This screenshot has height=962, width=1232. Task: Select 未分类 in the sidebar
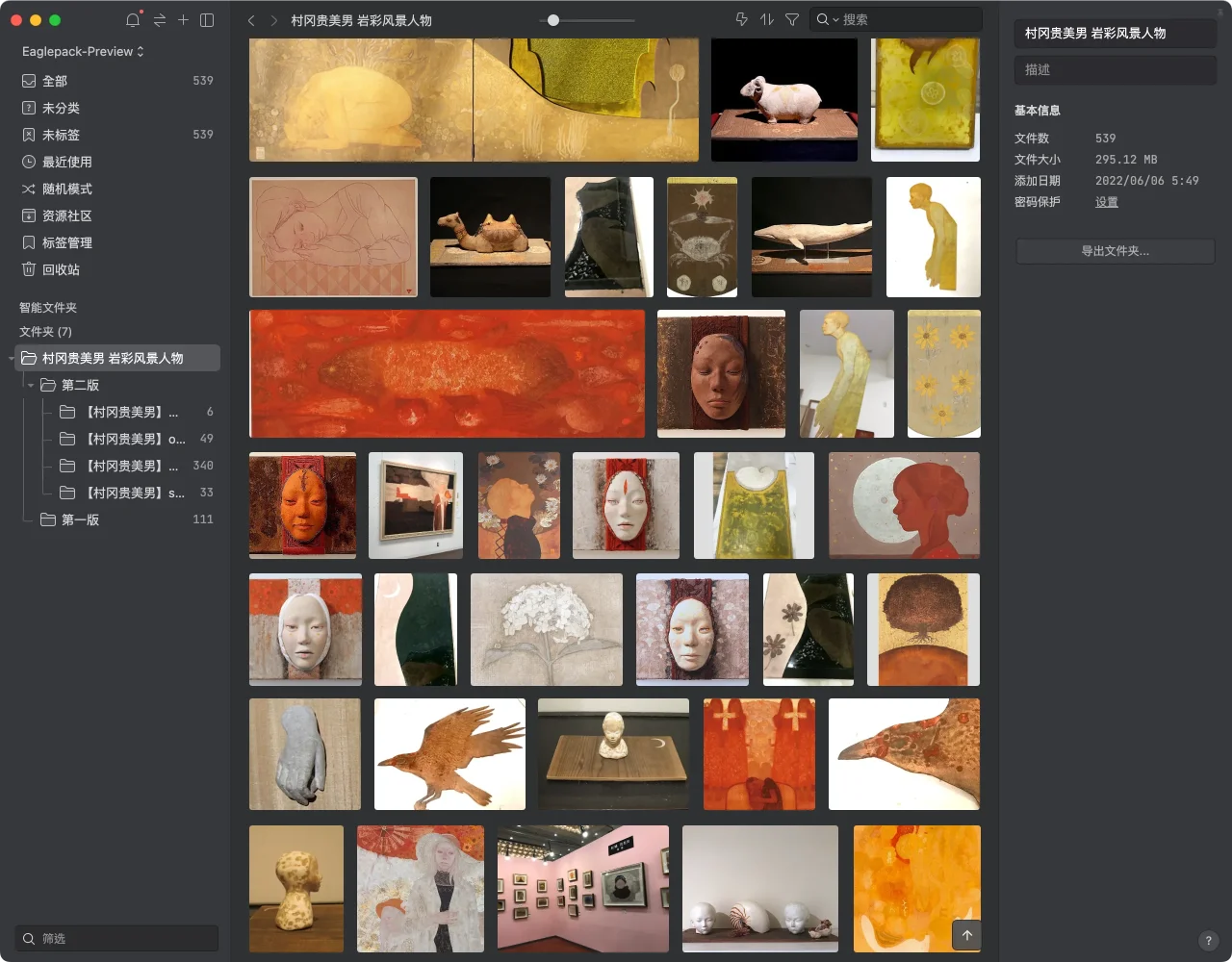(x=117, y=108)
